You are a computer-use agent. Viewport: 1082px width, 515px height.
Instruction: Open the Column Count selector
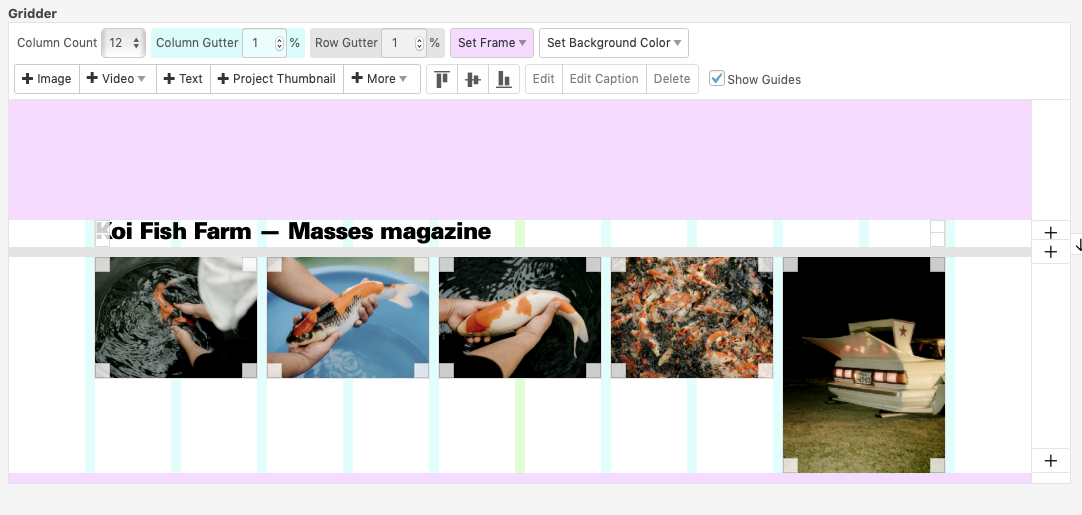pos(125,43)
